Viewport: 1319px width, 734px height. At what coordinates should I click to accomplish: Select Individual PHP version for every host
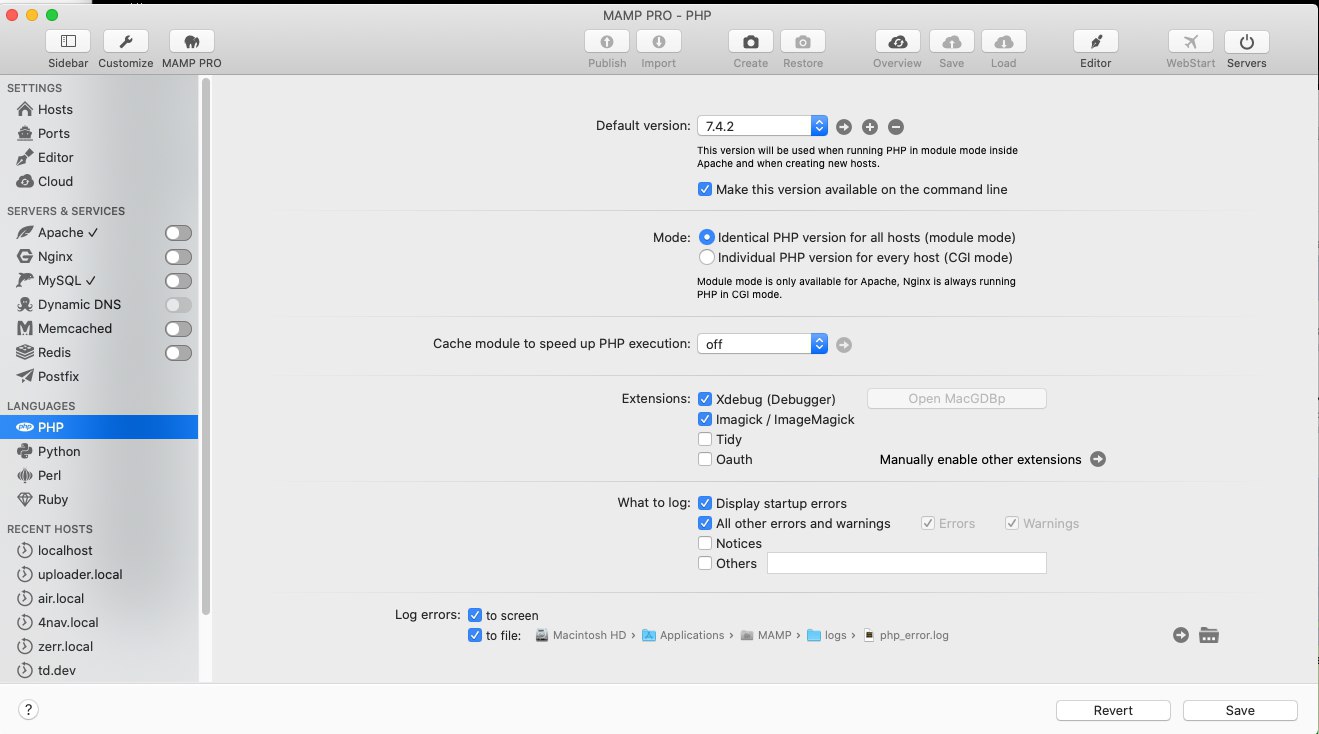point(707,257)
